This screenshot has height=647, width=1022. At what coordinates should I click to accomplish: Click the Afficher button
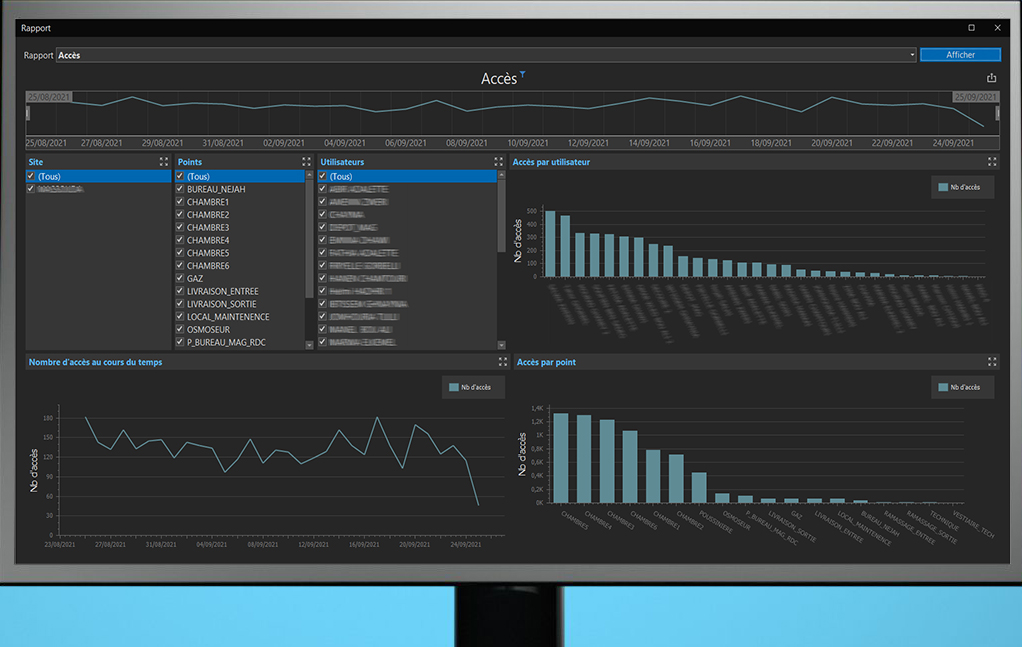pos(960,55)
